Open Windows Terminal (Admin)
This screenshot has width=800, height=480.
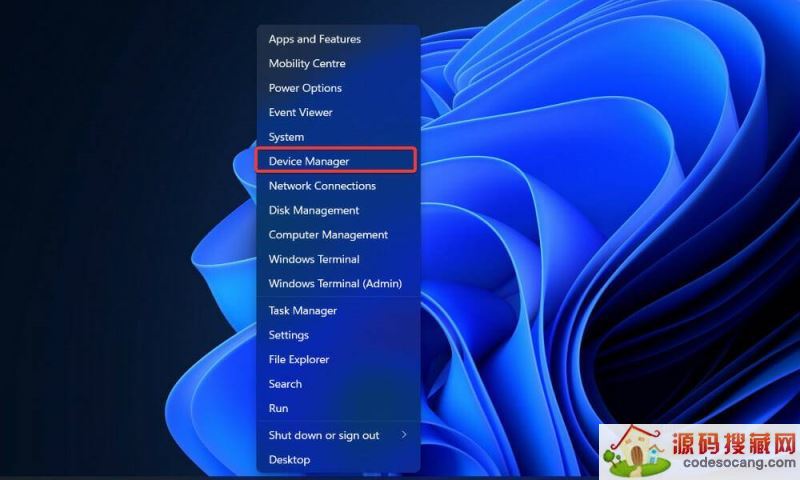[335, 284]
